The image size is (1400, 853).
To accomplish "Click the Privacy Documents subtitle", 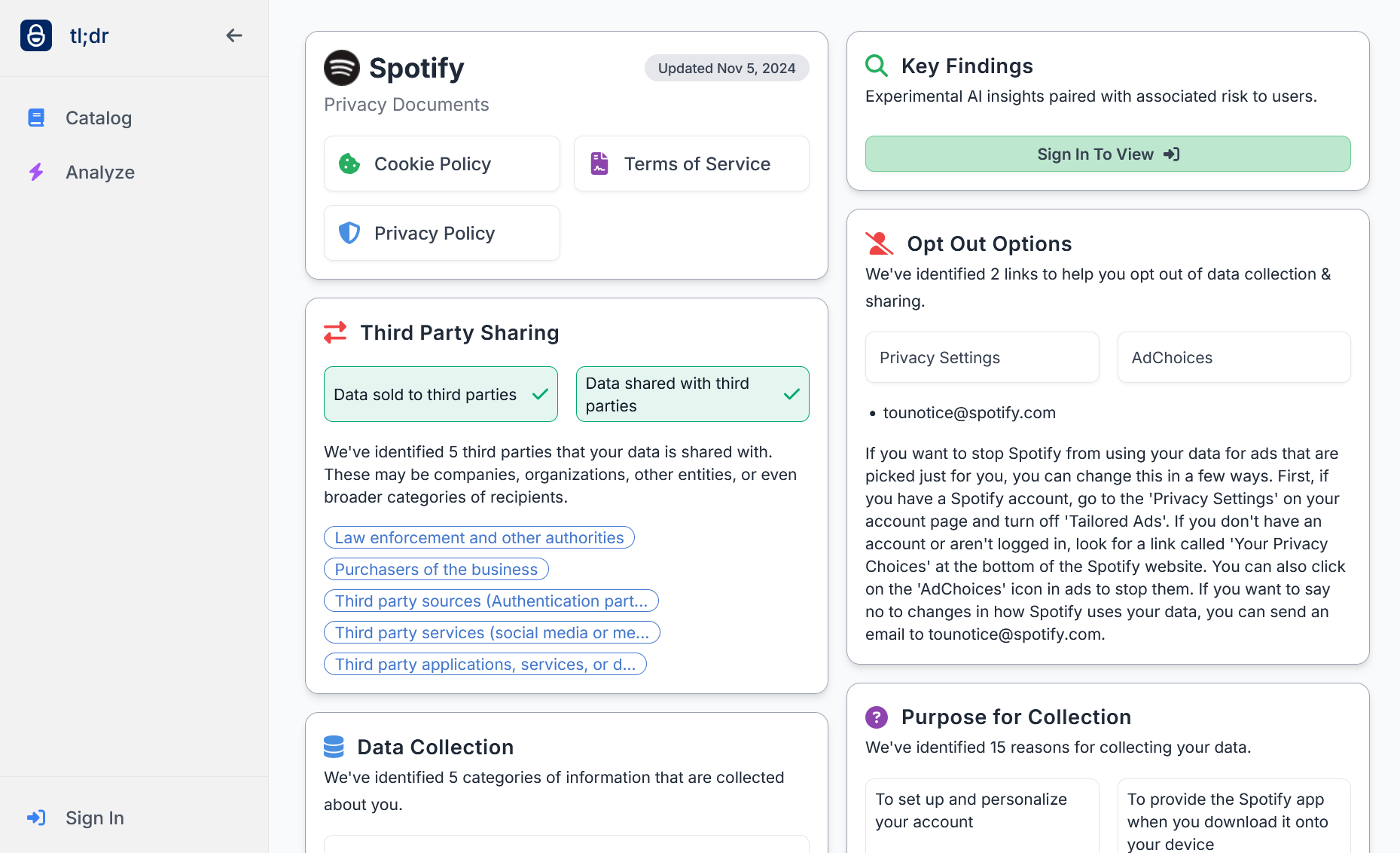I will coord(406,104).
